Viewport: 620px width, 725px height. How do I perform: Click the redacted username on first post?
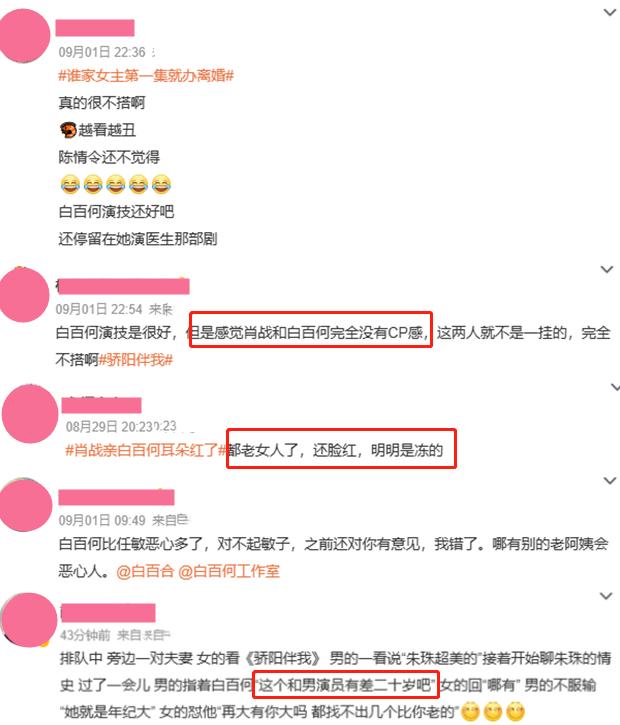[x=95, y=28]
